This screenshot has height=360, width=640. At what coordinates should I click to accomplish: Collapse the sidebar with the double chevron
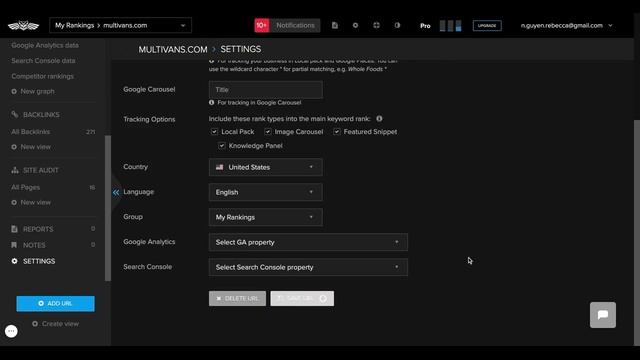click(116, 192)
